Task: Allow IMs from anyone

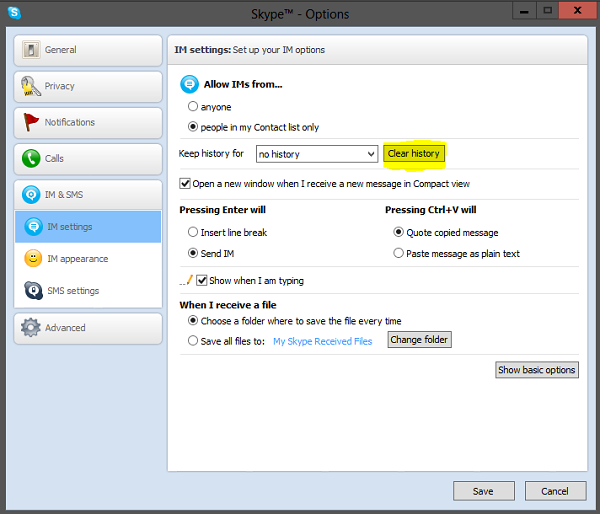Action: tap(193, 107)
